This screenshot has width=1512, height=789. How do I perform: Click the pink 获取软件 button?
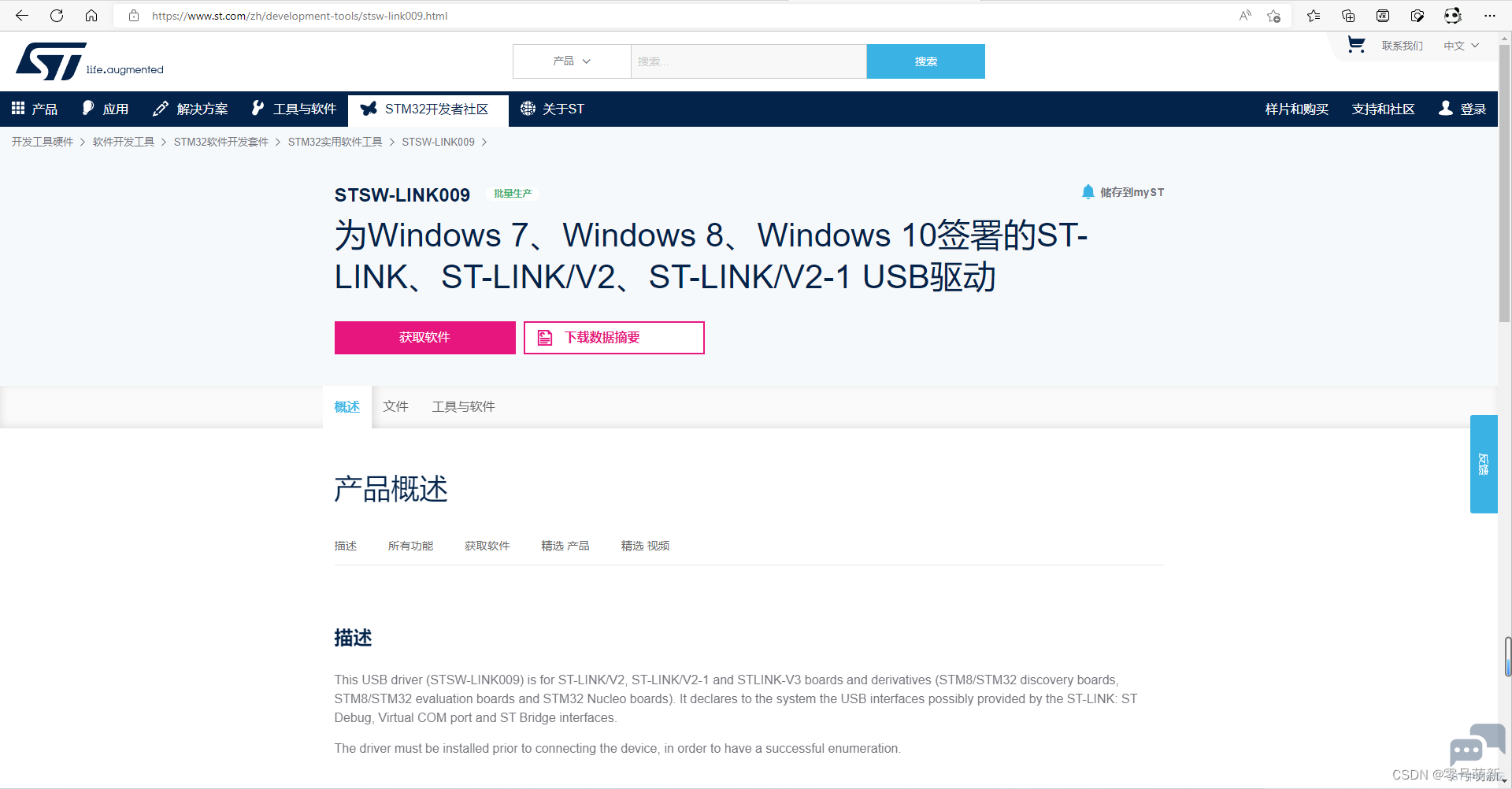point(425,338)
